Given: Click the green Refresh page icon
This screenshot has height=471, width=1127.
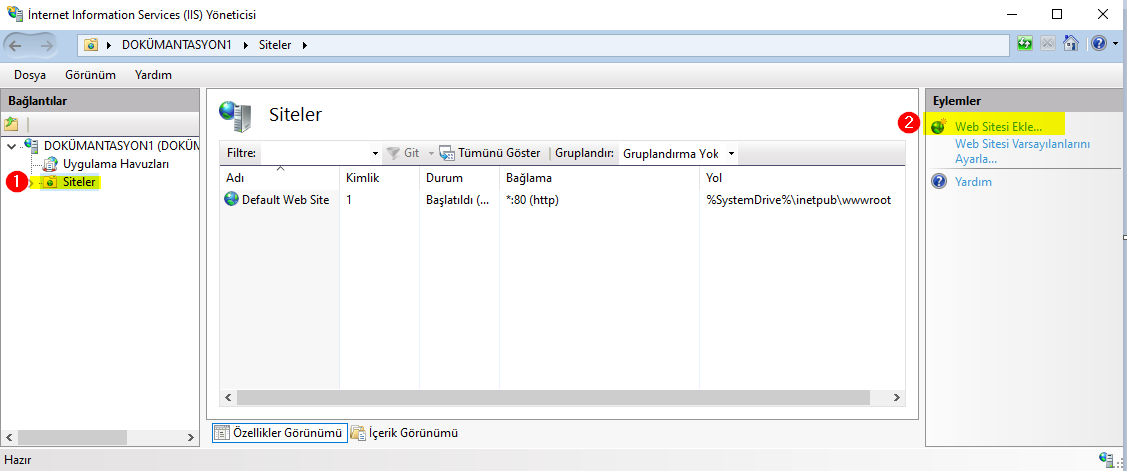Looking at the screenshot, I should tap(1026, 44).
